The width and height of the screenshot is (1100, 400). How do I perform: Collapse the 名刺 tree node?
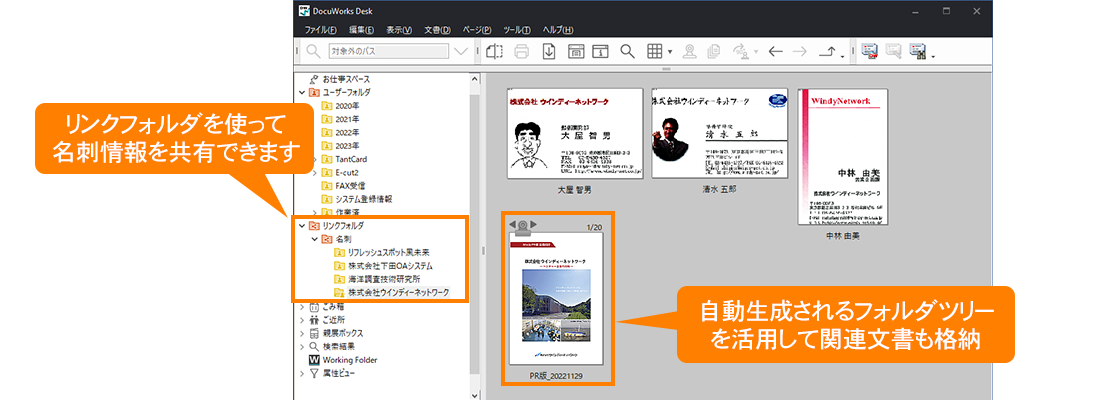pyautogui.click(x=314, y=239)
